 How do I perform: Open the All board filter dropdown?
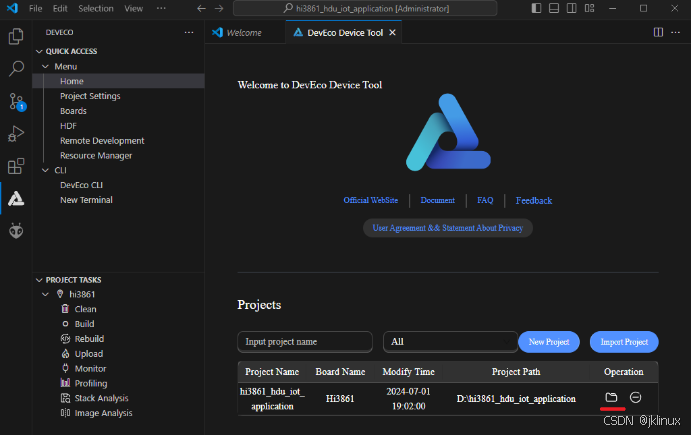[450, 342]
